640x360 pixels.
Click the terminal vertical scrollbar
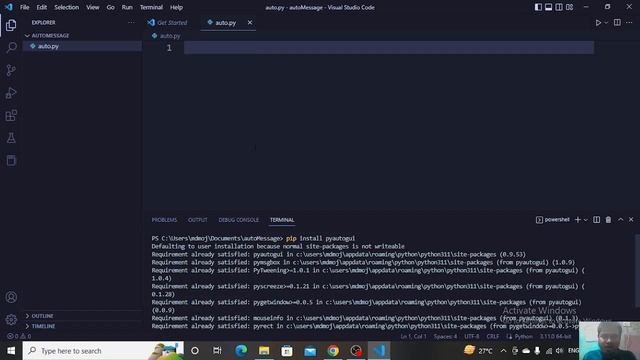pos(637,271)
